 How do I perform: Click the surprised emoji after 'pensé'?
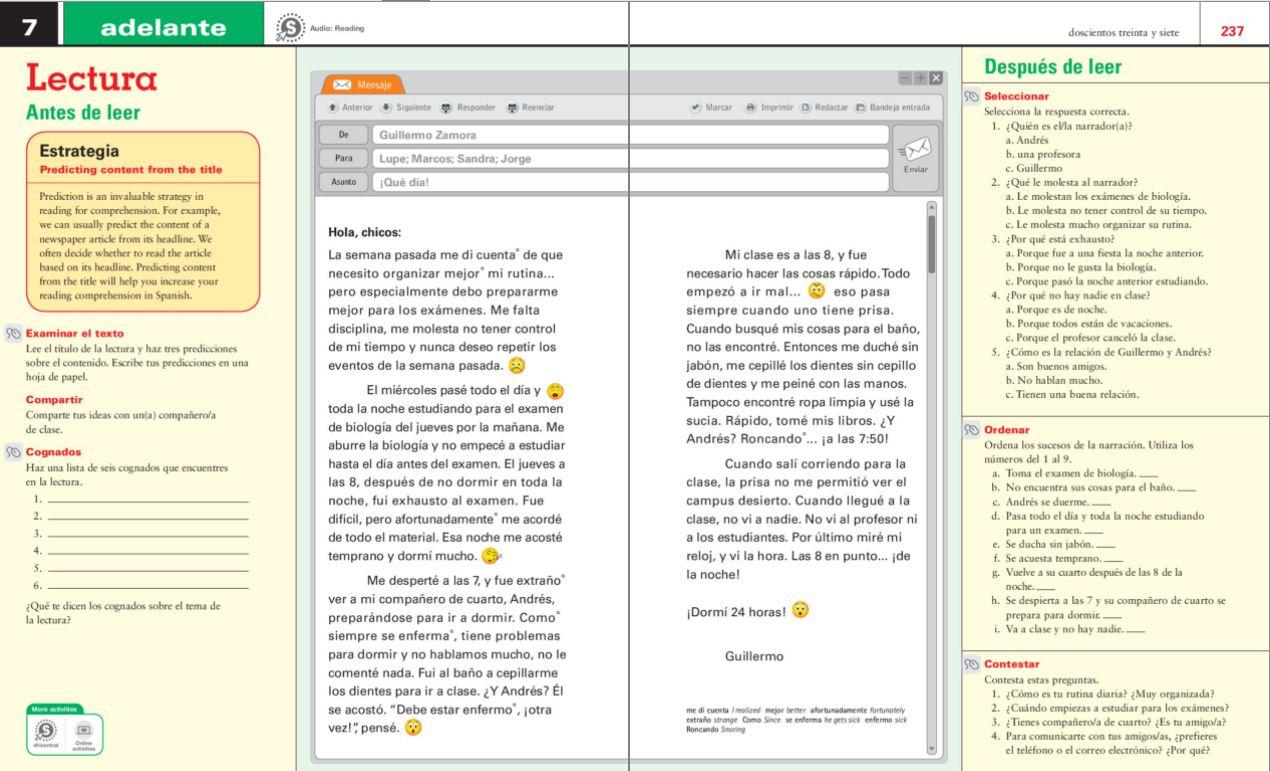tap(412, 729)
